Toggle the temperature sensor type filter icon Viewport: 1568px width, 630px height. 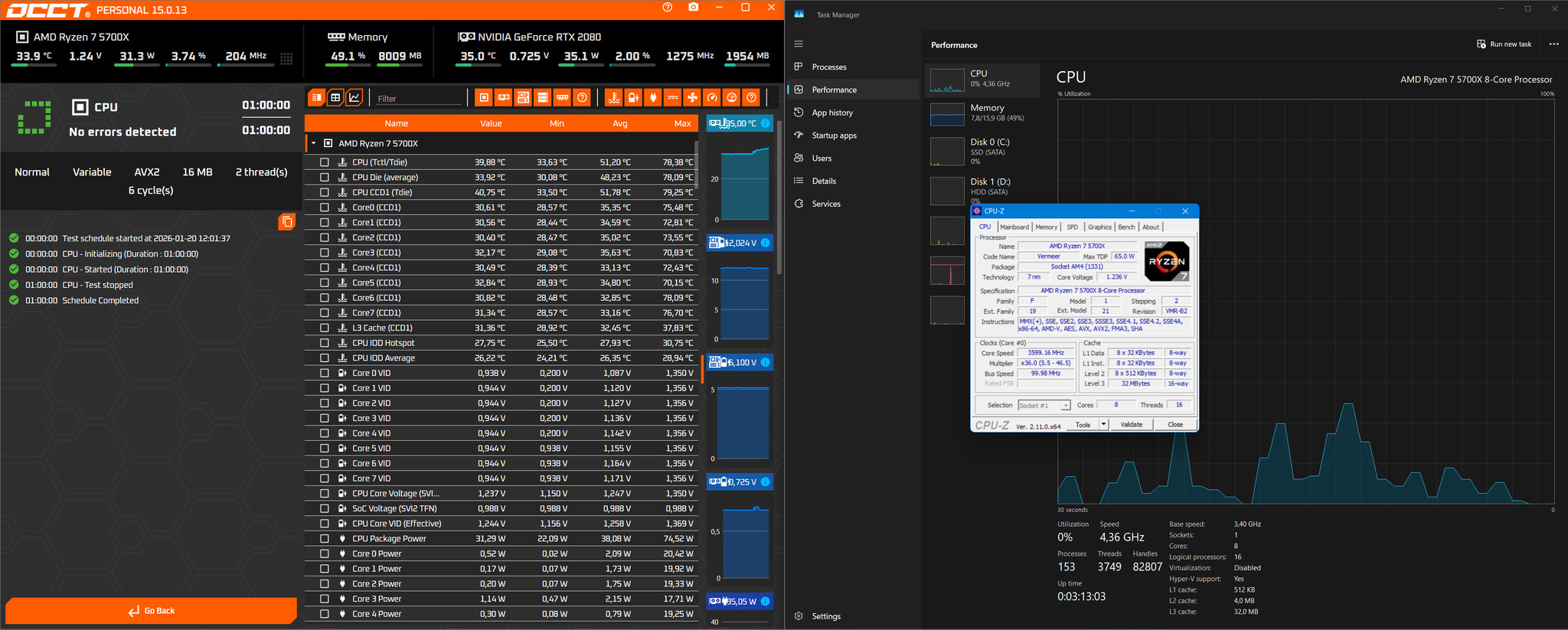613,98
